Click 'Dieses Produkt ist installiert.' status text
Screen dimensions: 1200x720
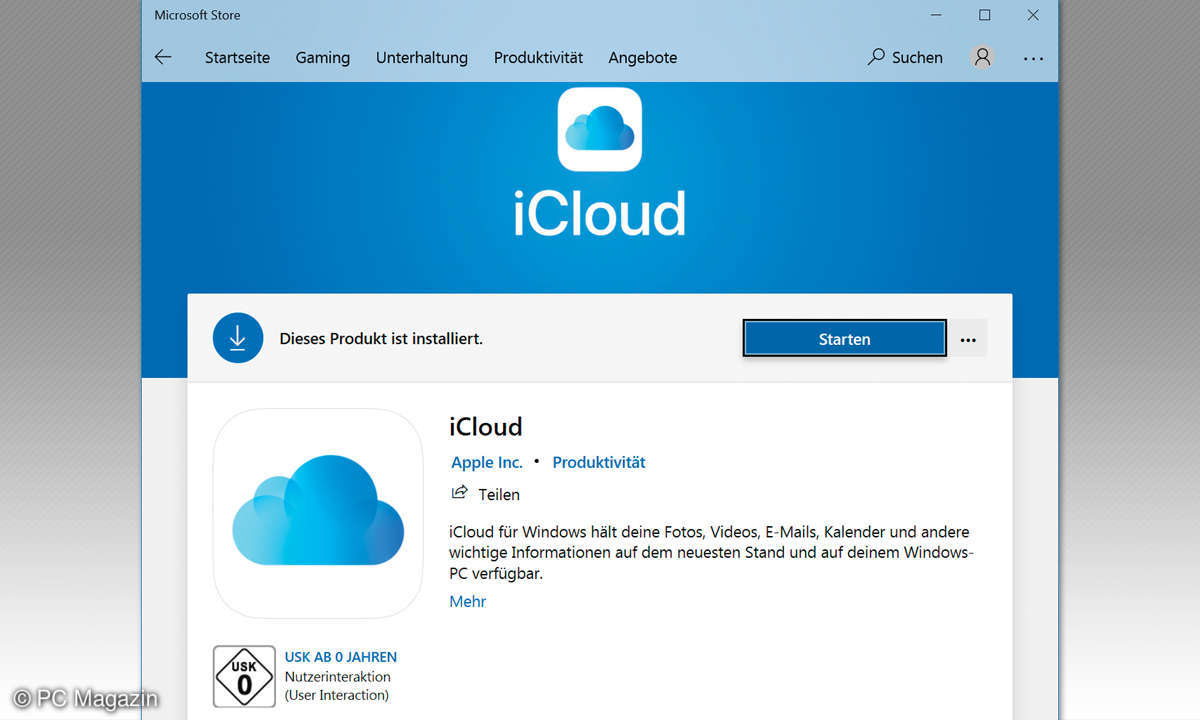click(381, 339)
